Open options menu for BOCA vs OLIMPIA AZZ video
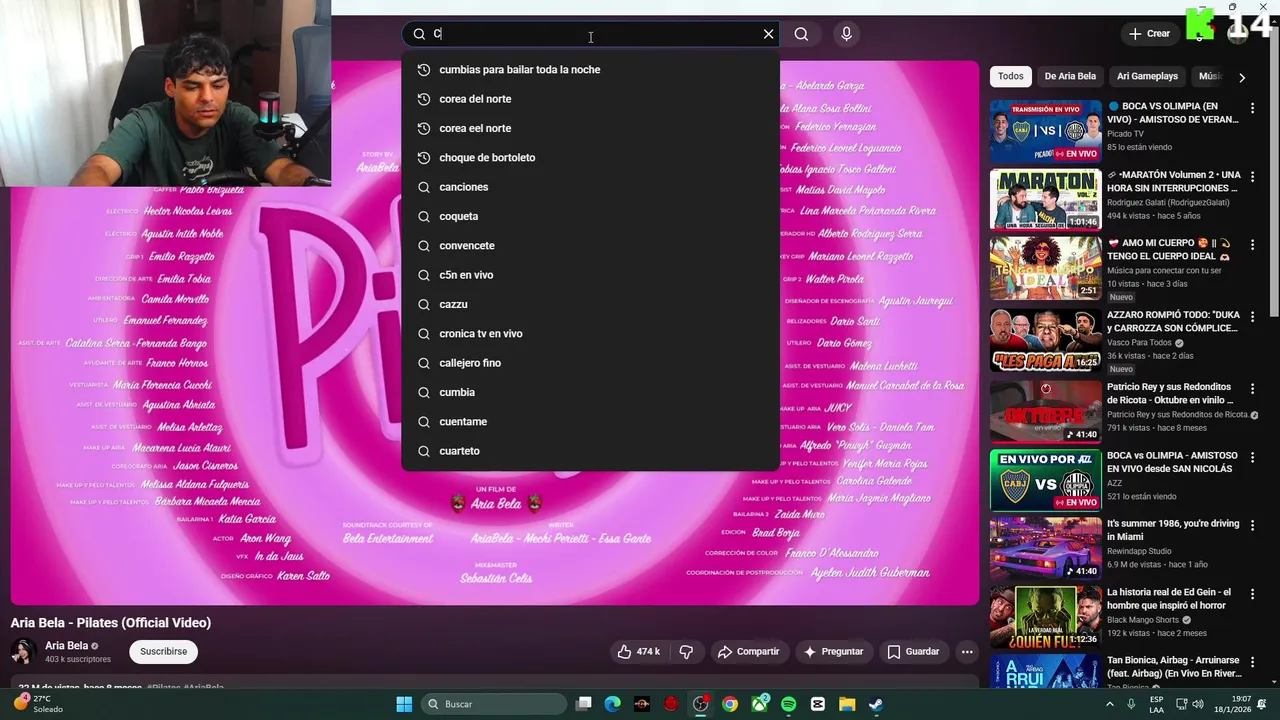The height and width of the screenshot is (720, 1280). pyautogui.click(x=1252, y=457)
